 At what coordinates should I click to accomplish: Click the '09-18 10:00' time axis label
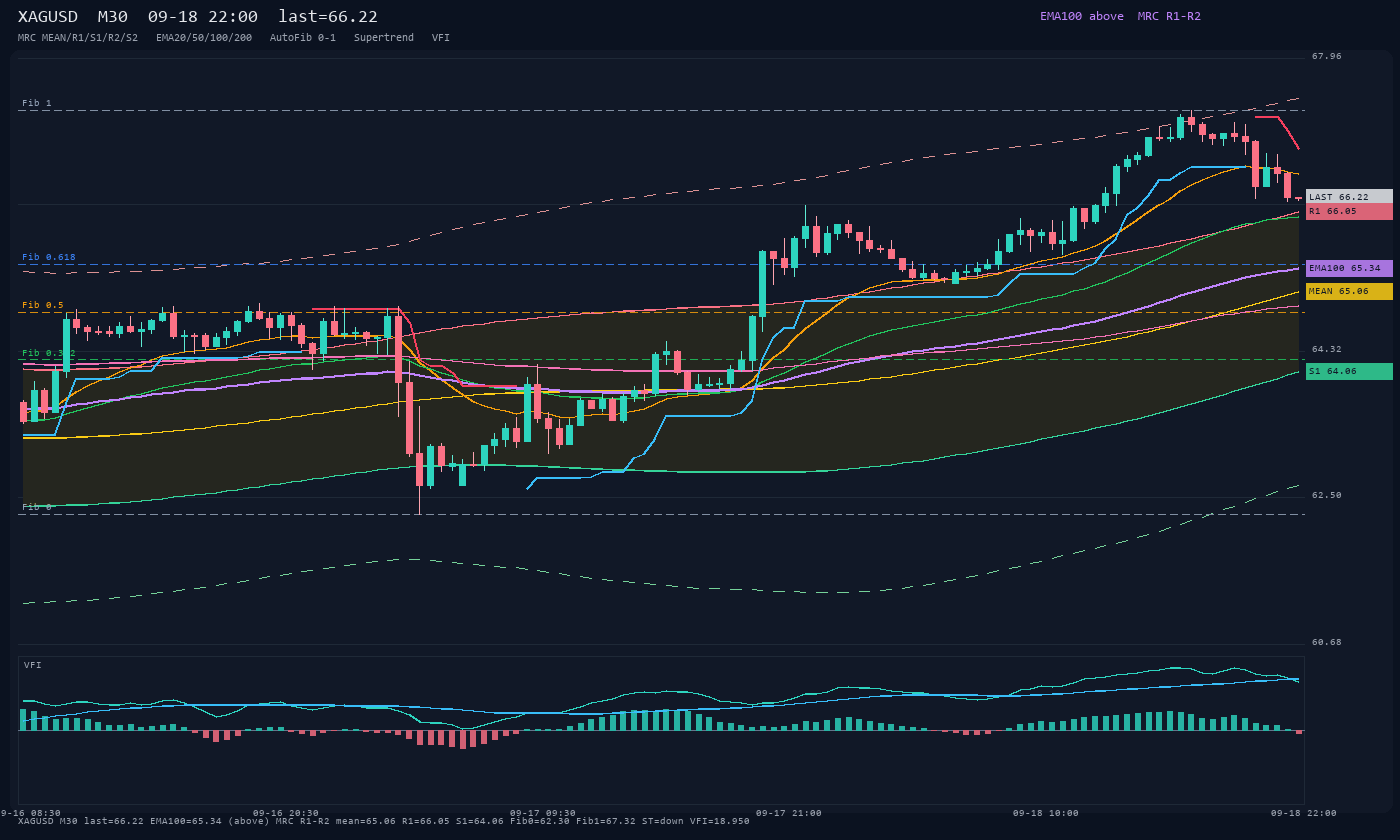click(1046, 813)
